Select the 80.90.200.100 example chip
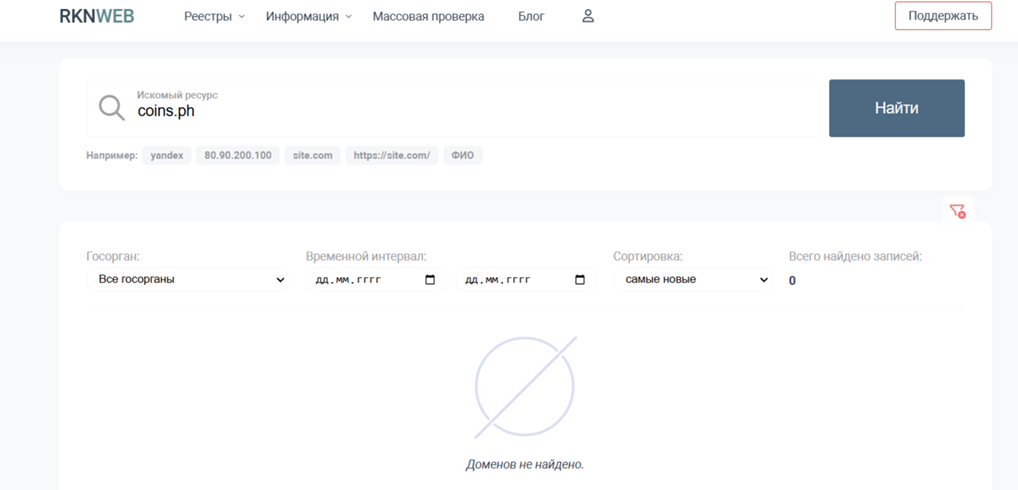The height and width of the screenshot is (490, 1018). pyautogui.click(x=238, y=156)
